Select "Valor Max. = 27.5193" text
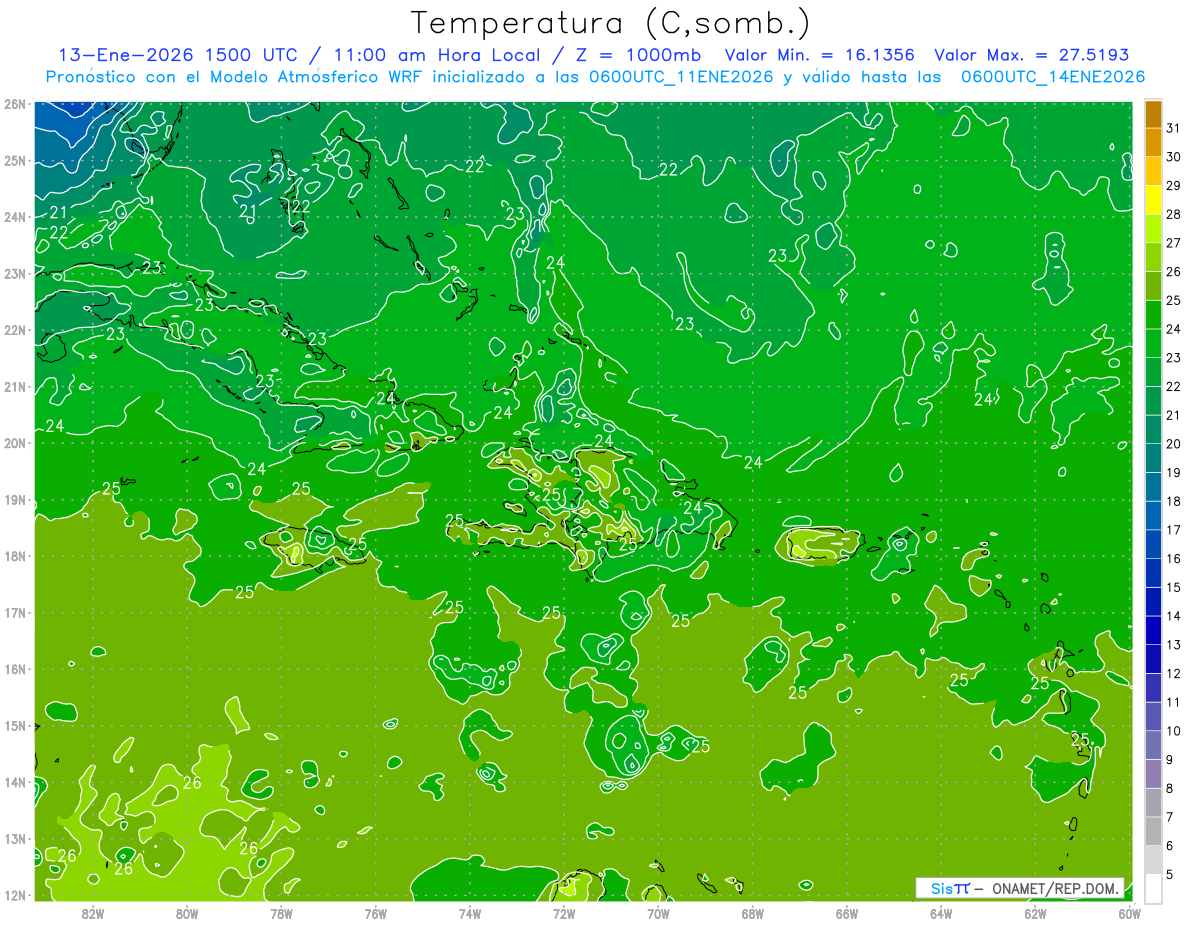 1031,55
